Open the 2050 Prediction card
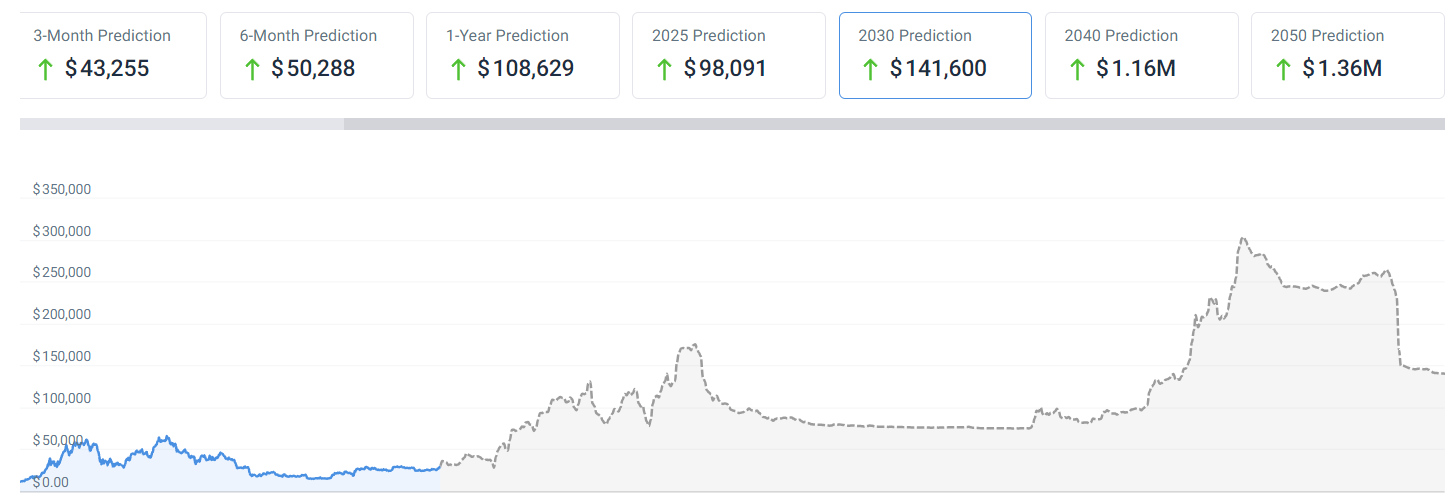The image size is (1455, 502). click(x=1347, y=55)
